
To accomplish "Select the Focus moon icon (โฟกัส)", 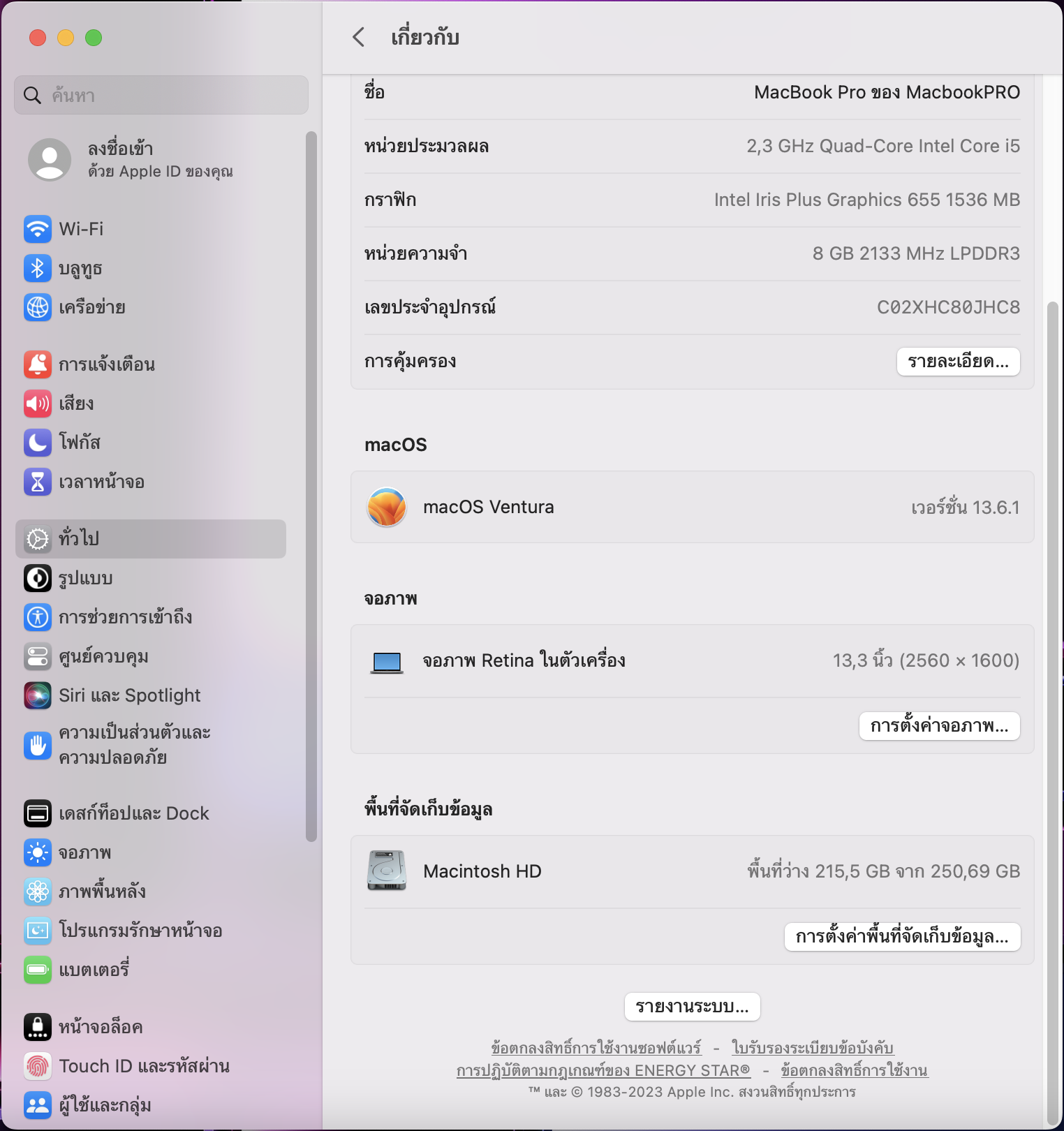I will pyautogui.click(x=38, y=443).
